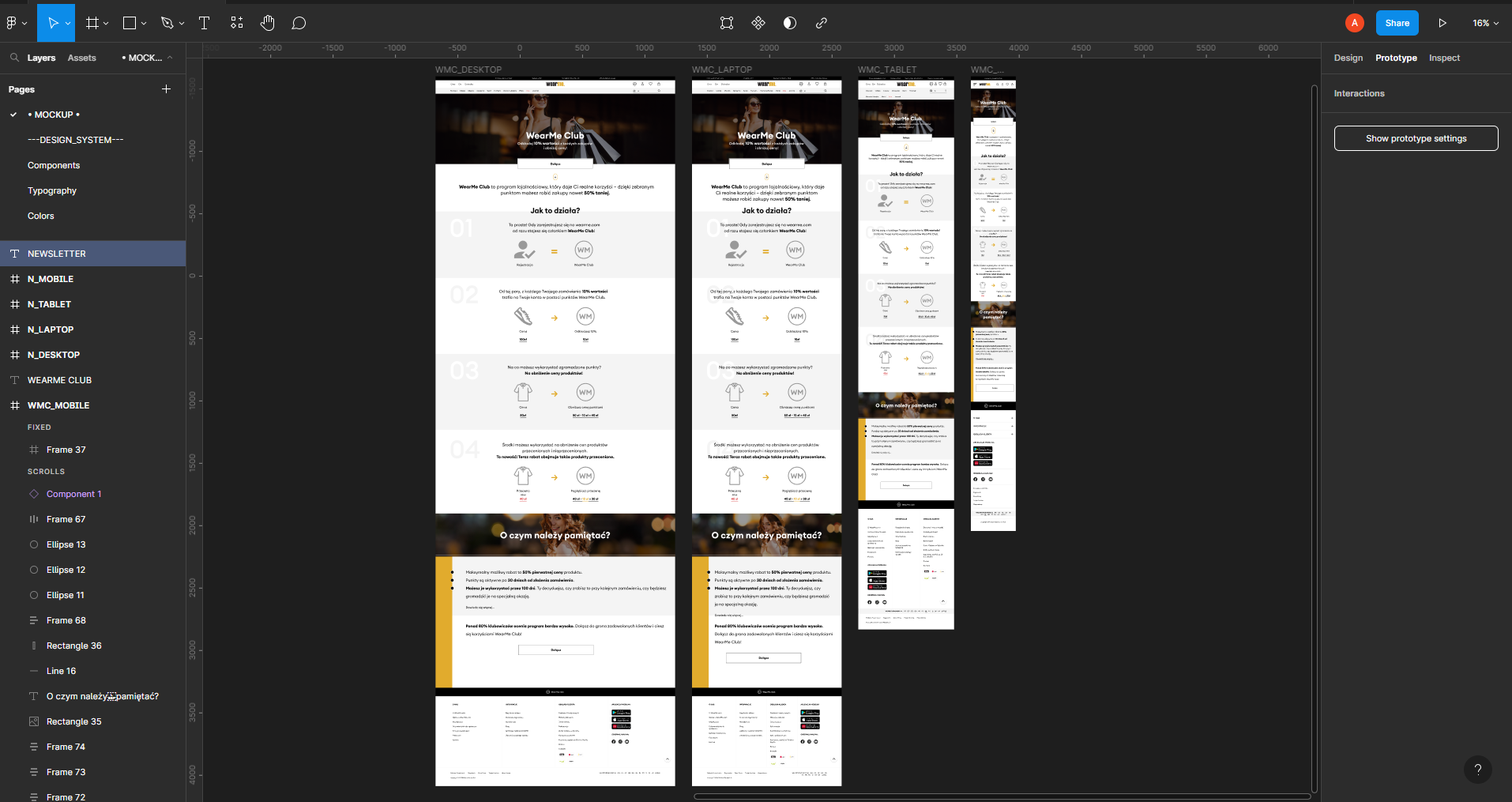Present the prototype with play icon

[x=1442, y=23]
